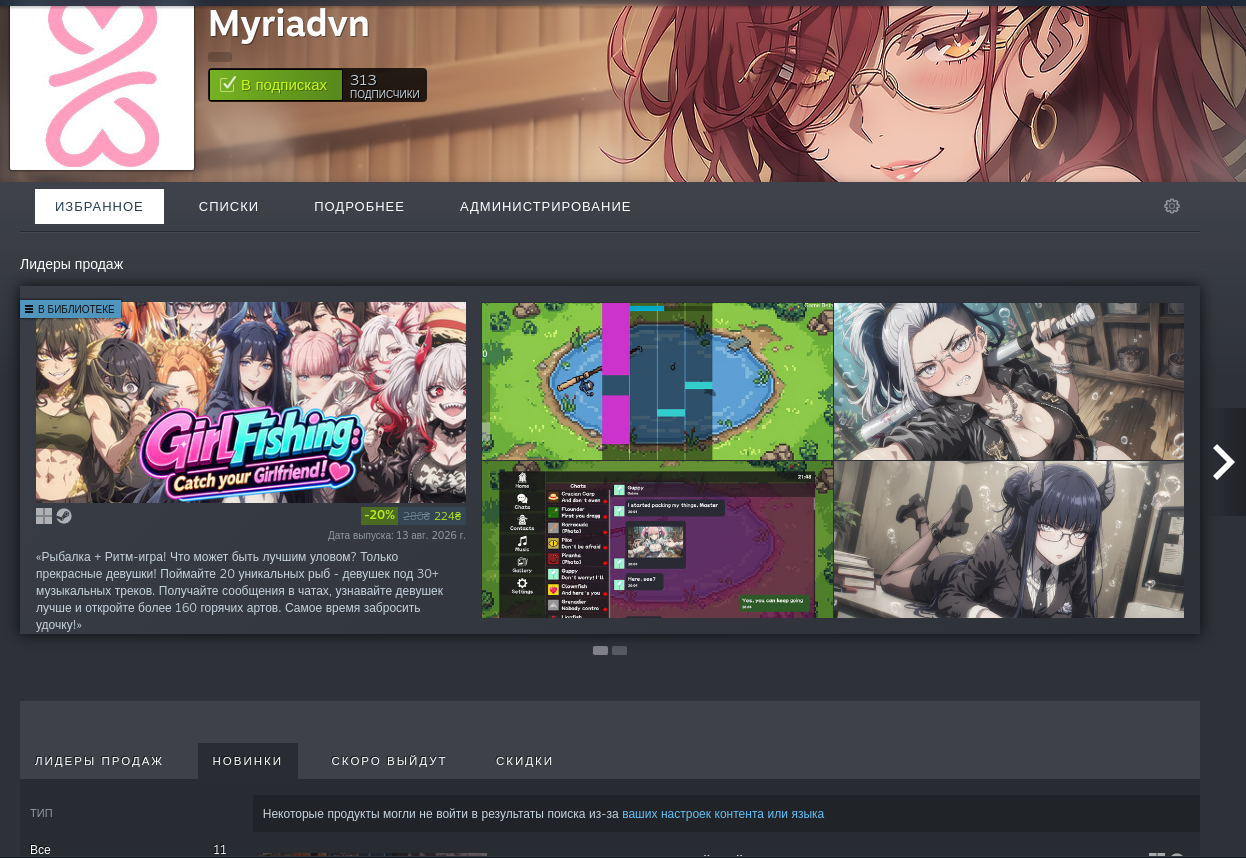Select the СКИДКИ list tab

525,761
